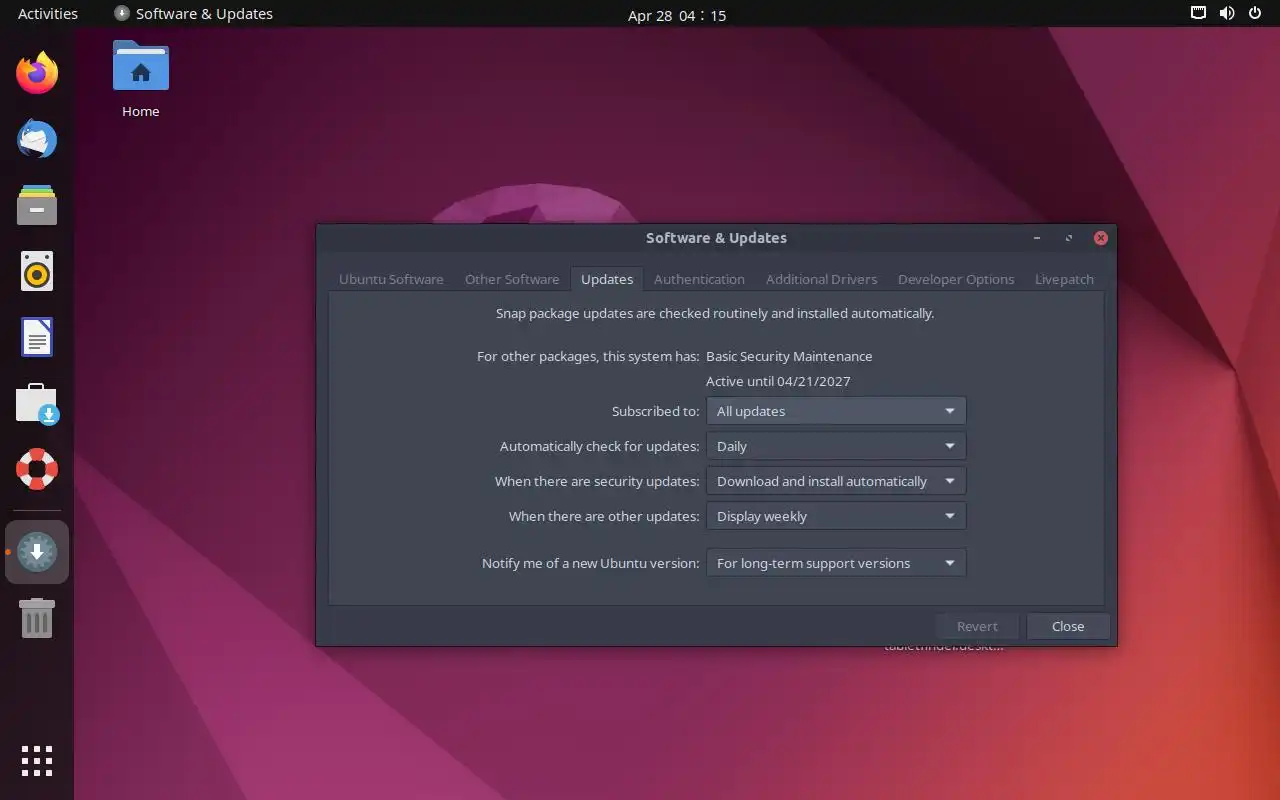Image resolution: width=1280 pixels, height=800 pixels.
Task: Select the Updates tab
Action: pyautogui.click(x=607, y=279)
